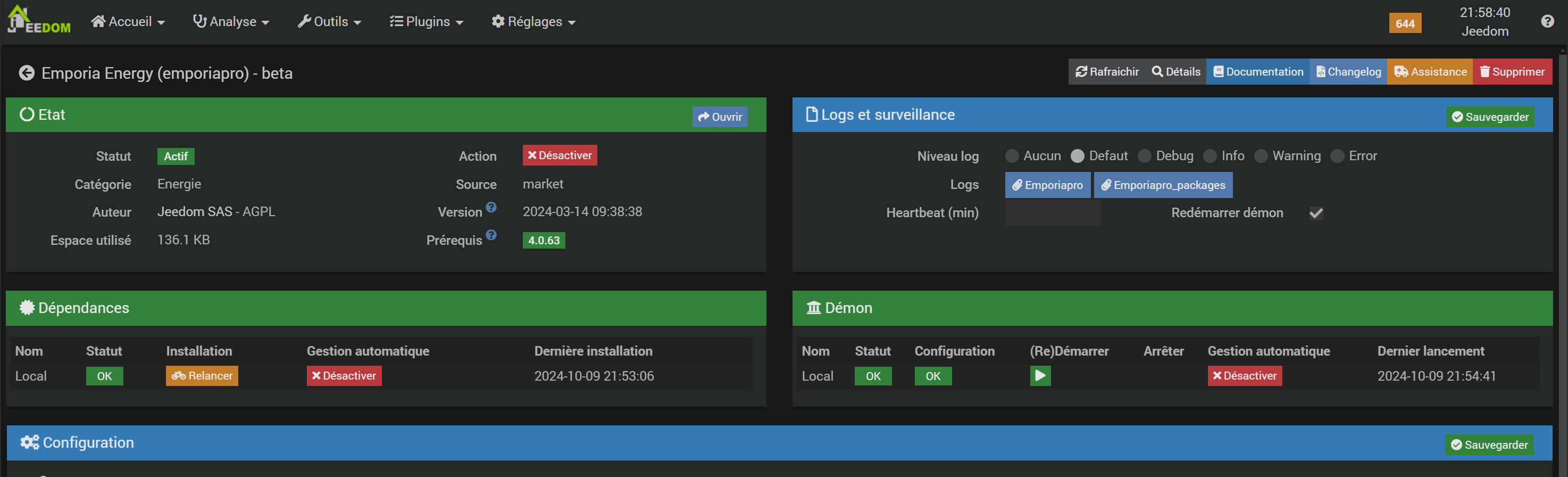Click last installation date 2024-10-09 21:53:06
Image resolution: width=1568 pixels, height=477 pixels.
594,376
